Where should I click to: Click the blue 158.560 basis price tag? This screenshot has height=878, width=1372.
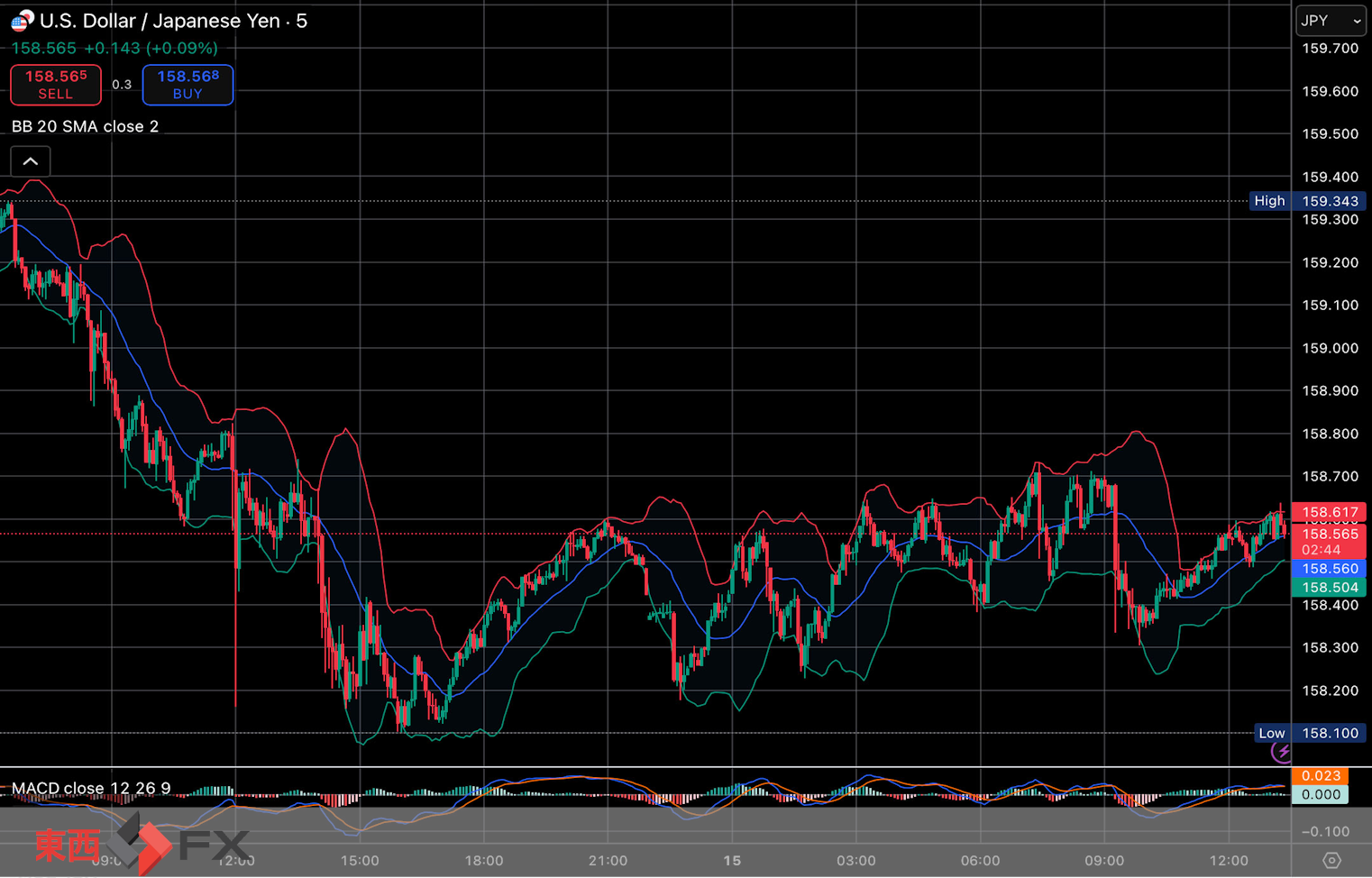(x=1329, y=569)
